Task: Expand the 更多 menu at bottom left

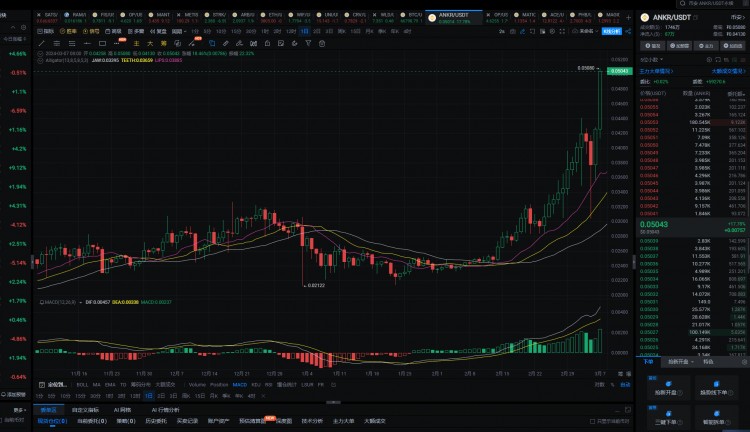Action: coord(21,410)
